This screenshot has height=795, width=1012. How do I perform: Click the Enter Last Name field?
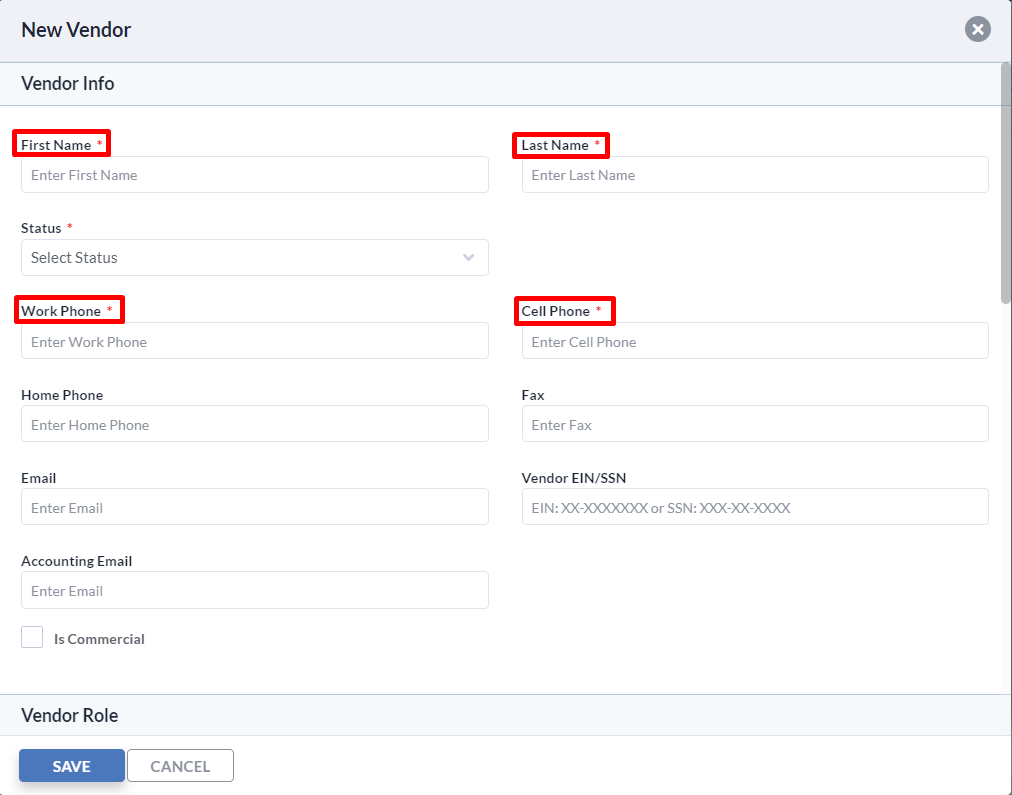click(x=755, y=174)
